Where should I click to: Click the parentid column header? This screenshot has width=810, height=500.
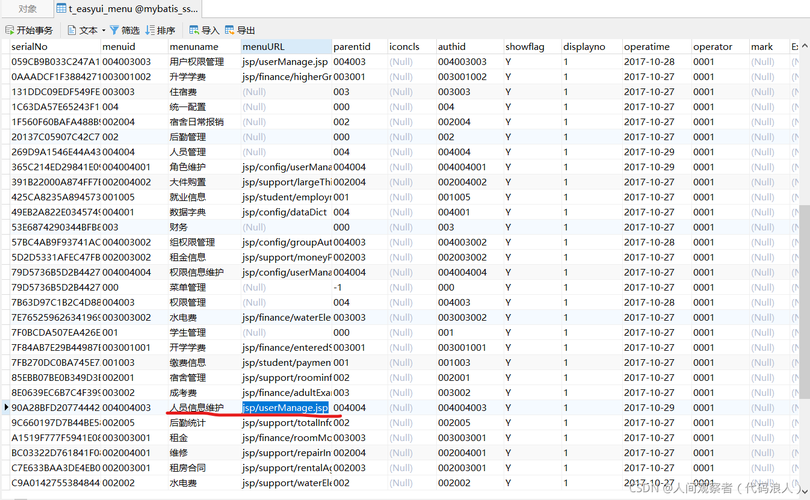point(360,46)
